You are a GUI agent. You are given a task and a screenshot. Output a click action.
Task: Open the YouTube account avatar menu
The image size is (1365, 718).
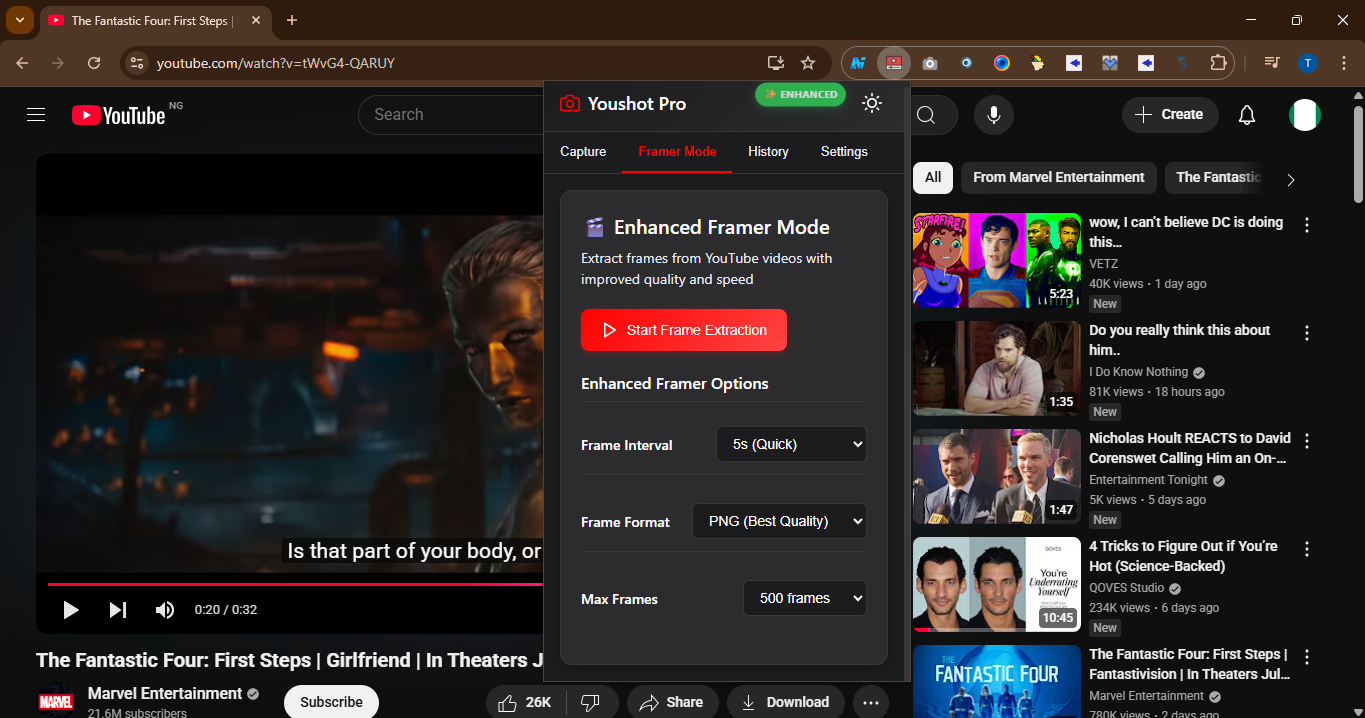click(1305, 115)
